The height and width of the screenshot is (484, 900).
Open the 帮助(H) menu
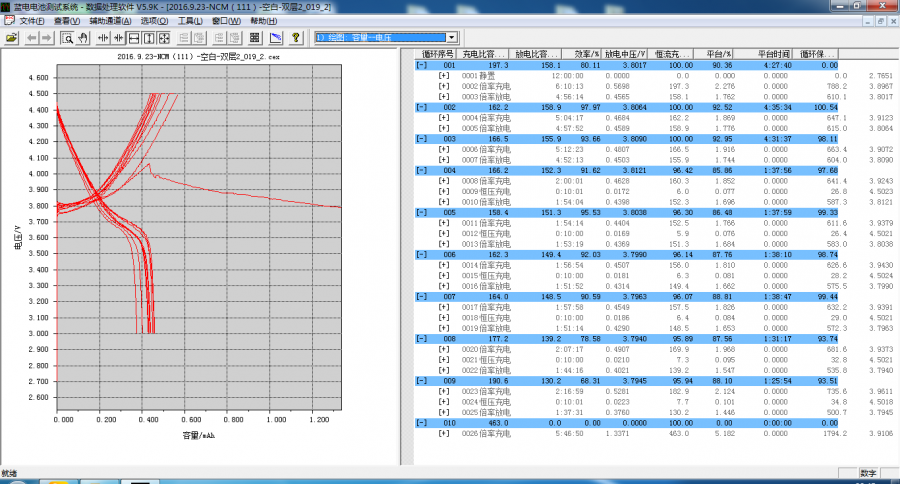click(263, 21)
